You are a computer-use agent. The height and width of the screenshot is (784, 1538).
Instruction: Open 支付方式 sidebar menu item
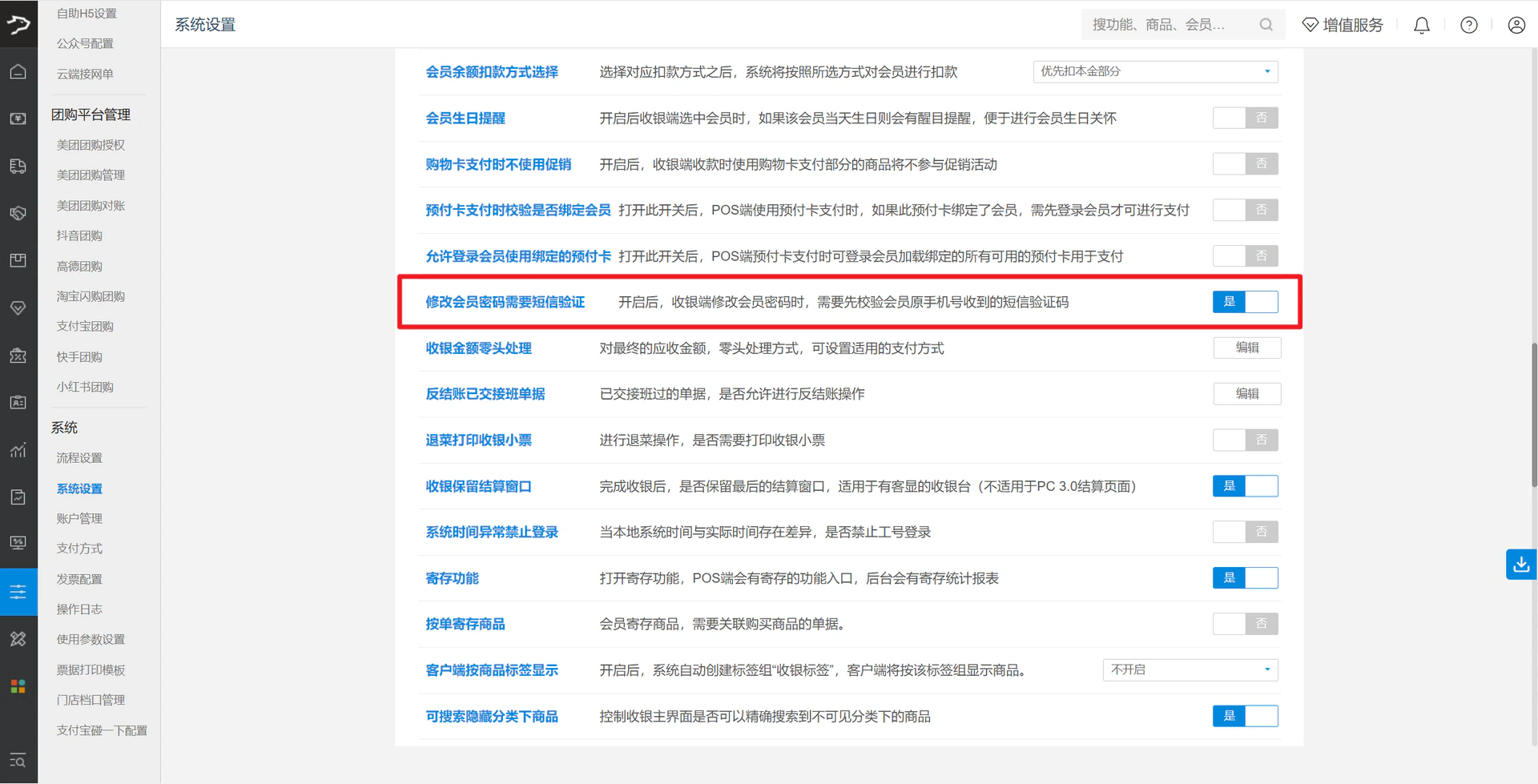(79, 549)
